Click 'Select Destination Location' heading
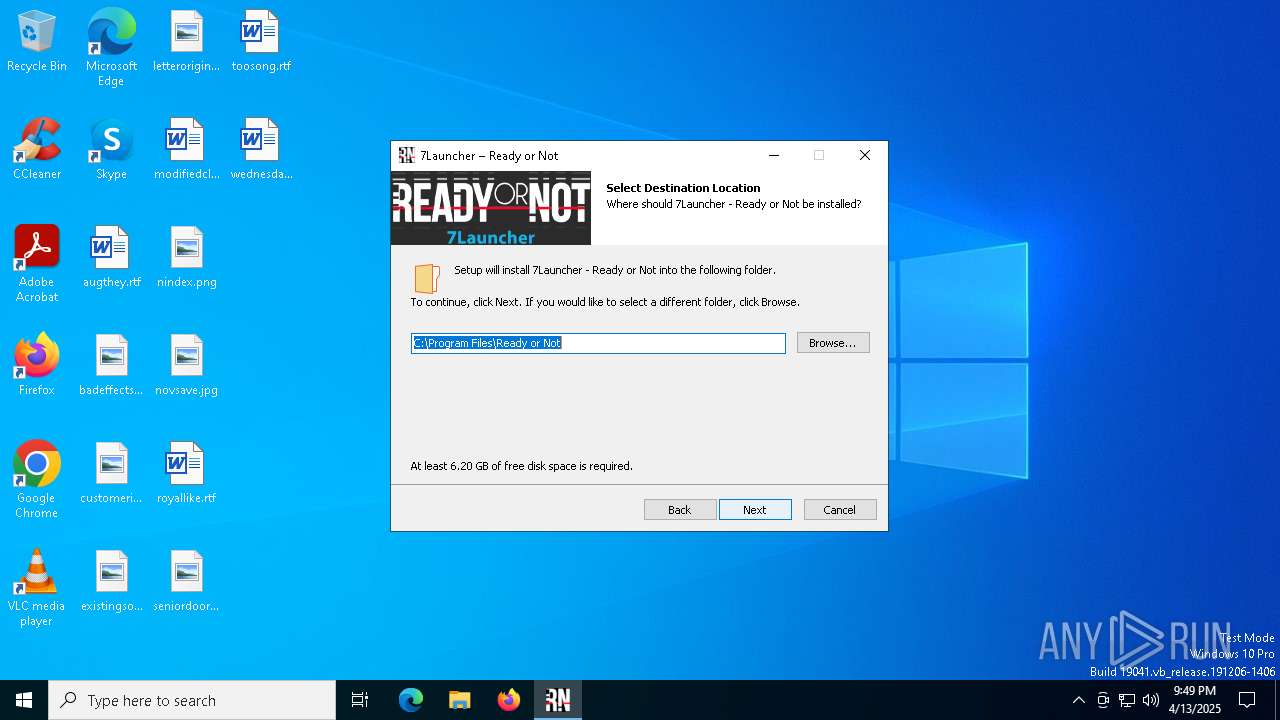 [683, 188]
